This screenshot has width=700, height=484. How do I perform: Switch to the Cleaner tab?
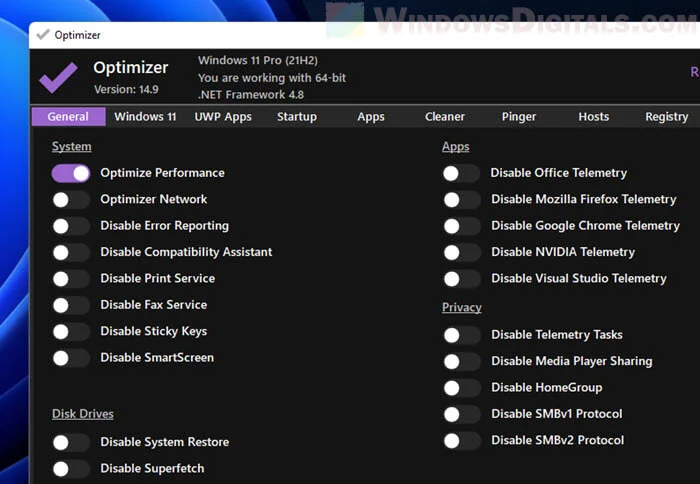(x=445, y=117)
